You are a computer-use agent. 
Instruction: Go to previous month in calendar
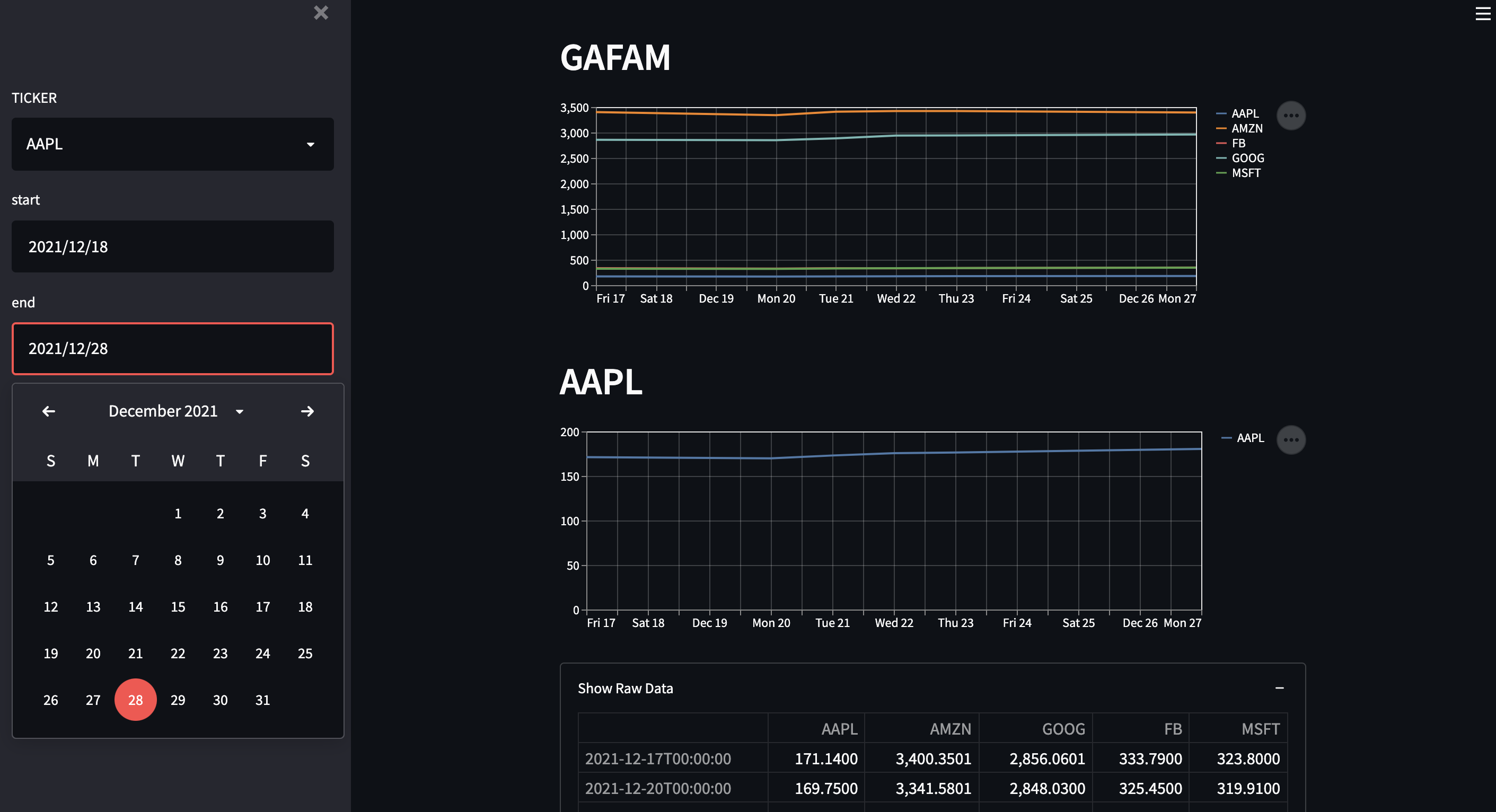[x=49, y=411]
